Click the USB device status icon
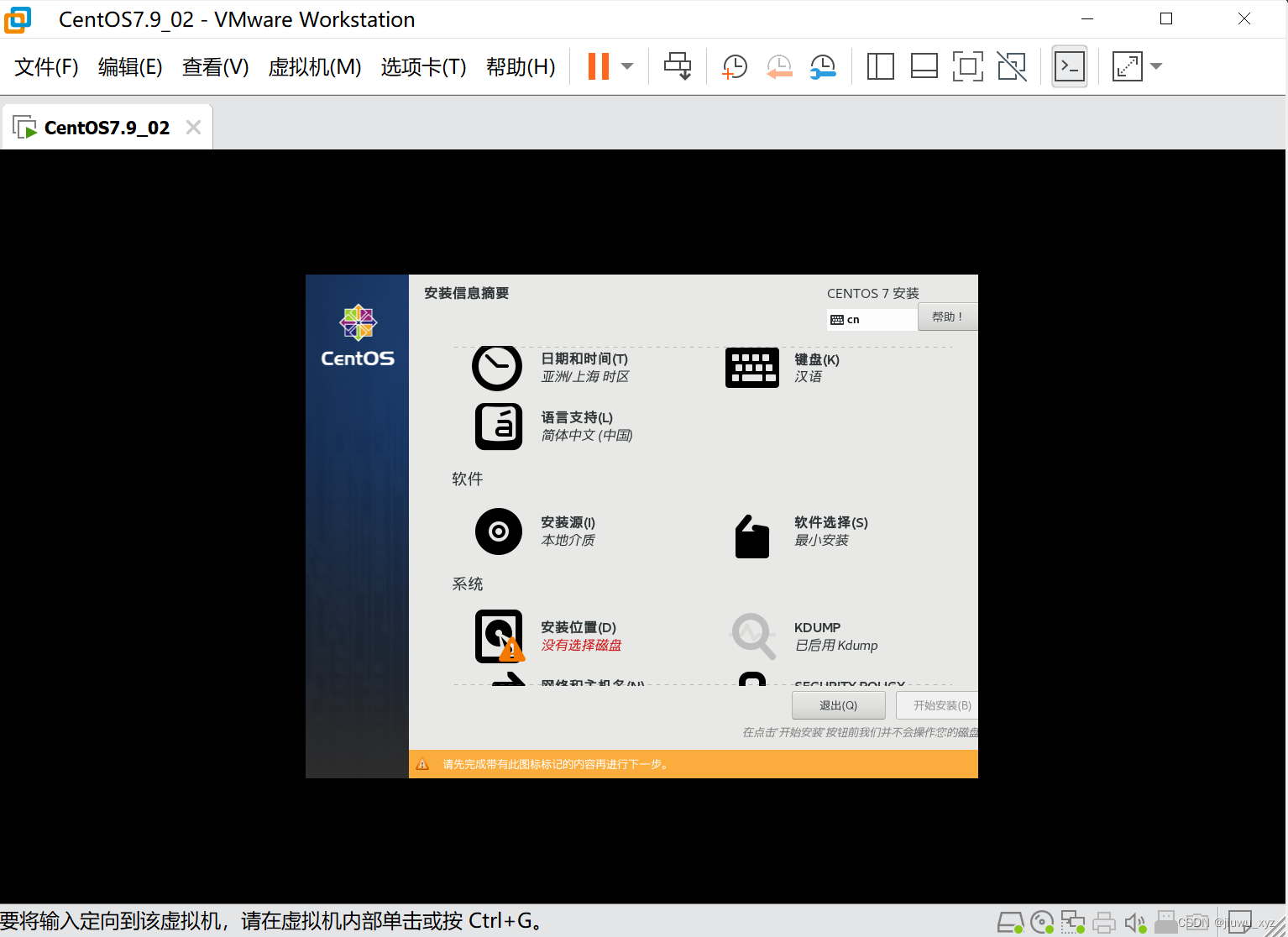 tap(1165, 922)
